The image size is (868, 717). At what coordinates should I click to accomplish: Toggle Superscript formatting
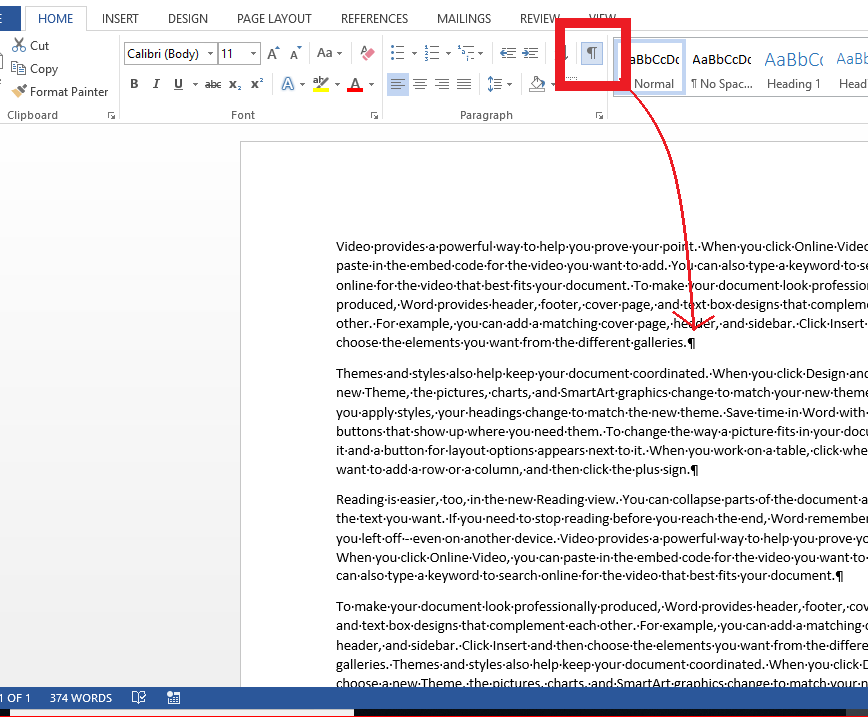tap(257, 84)
